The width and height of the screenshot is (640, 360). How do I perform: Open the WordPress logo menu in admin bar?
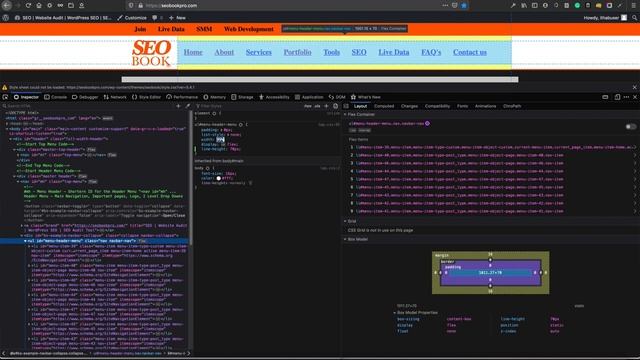6,18
